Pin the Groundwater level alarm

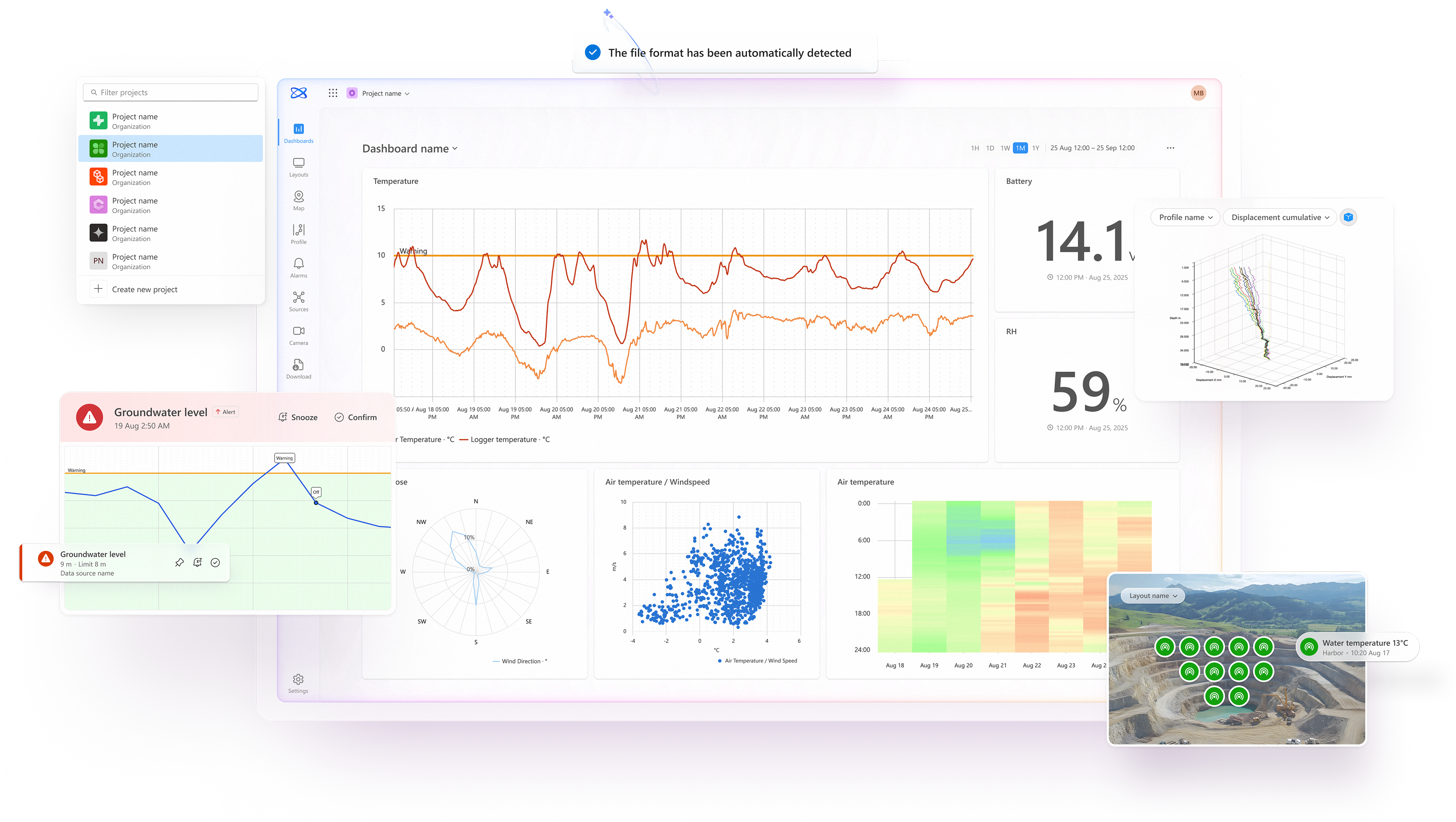(x=179, y=563)
